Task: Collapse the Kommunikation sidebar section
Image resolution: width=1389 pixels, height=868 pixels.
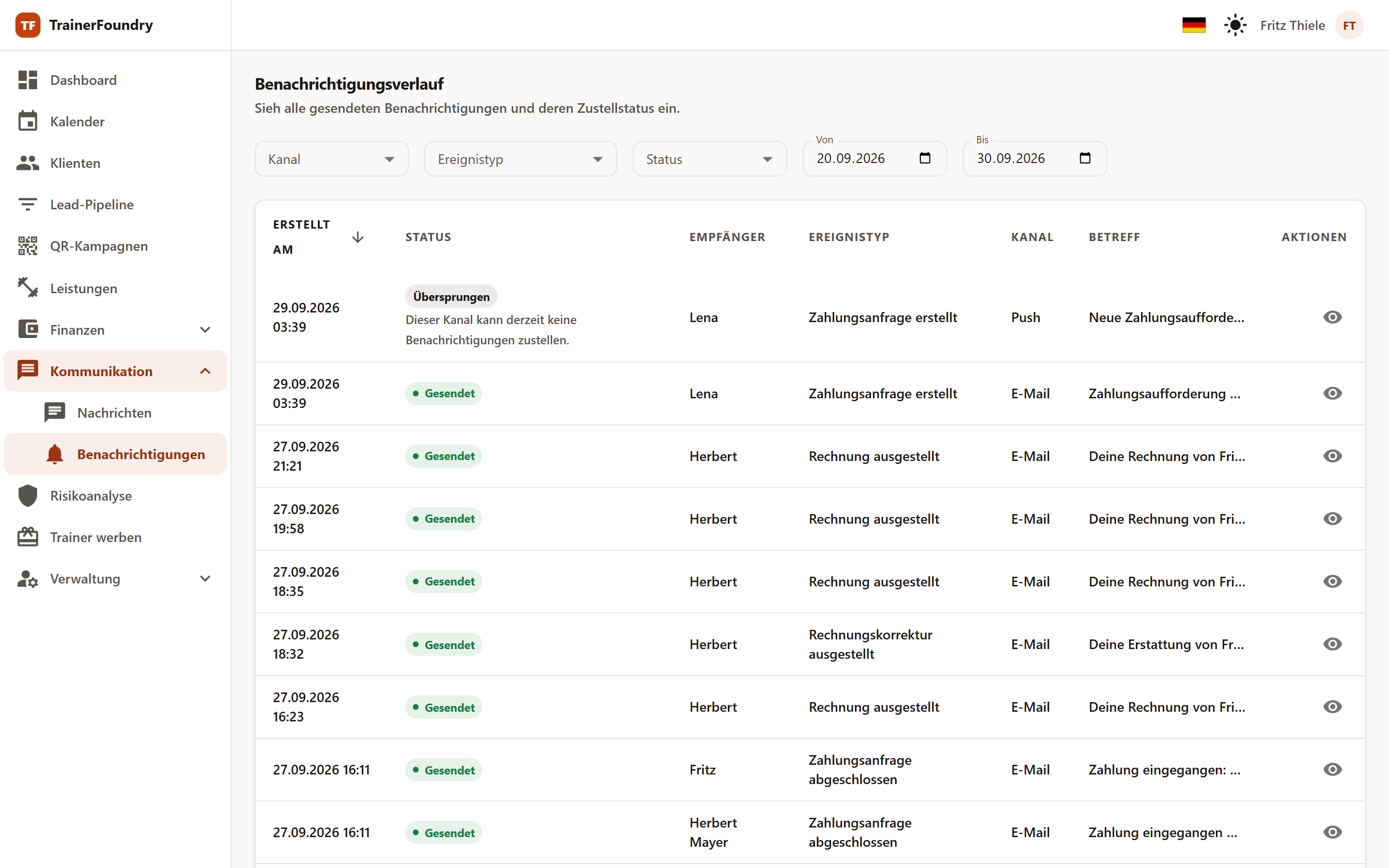Action: click(115, 371)
